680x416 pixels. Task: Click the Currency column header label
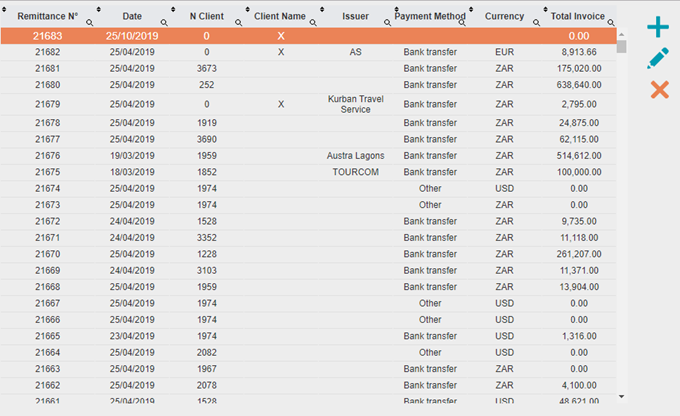point(504,16)
